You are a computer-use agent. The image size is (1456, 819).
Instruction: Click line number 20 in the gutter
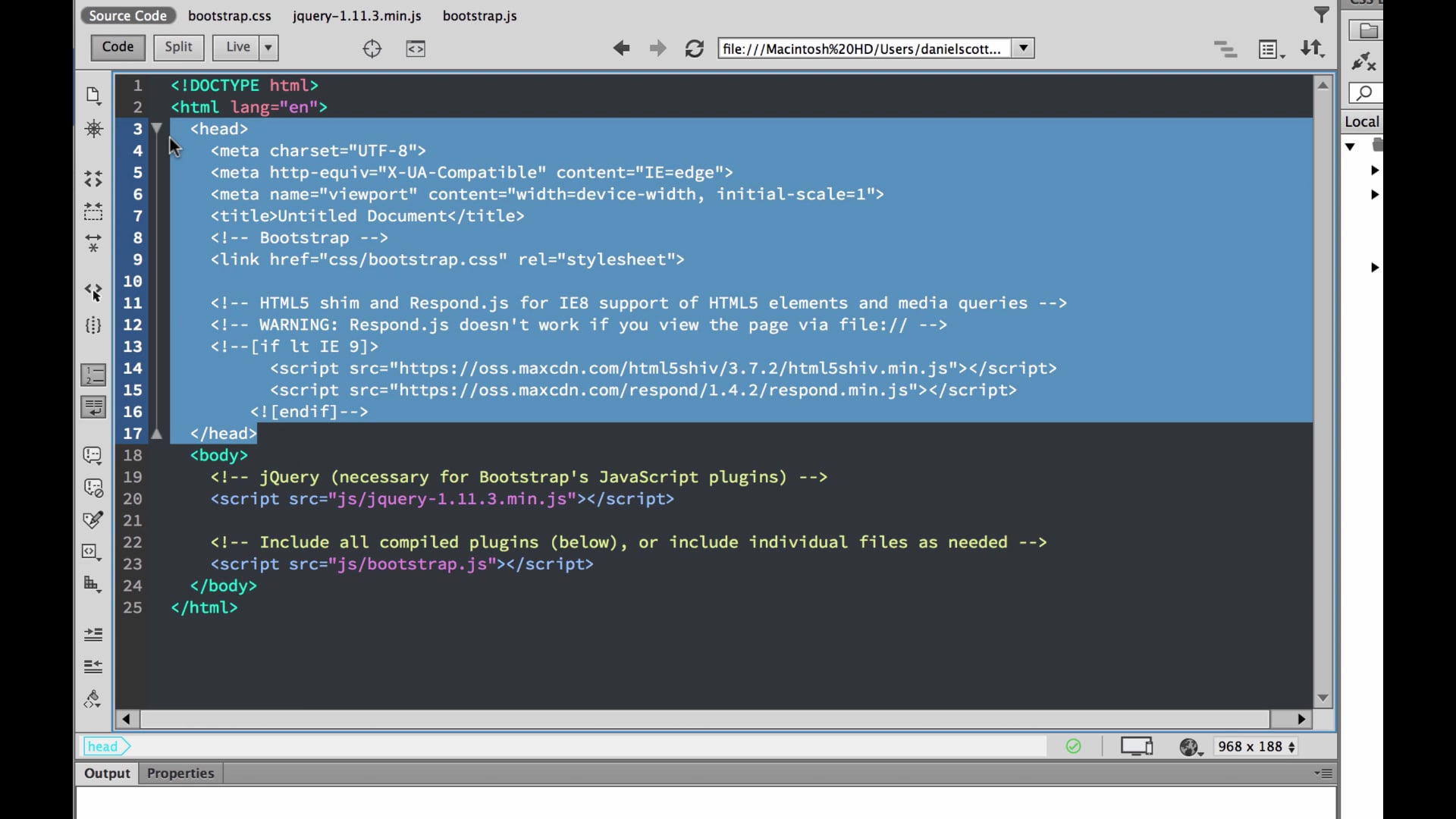click(x=133, y=499)
